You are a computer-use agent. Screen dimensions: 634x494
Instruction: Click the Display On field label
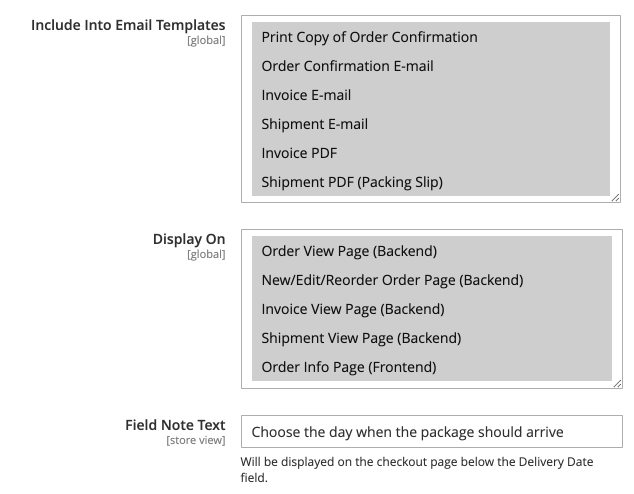(x=188, y=239)
